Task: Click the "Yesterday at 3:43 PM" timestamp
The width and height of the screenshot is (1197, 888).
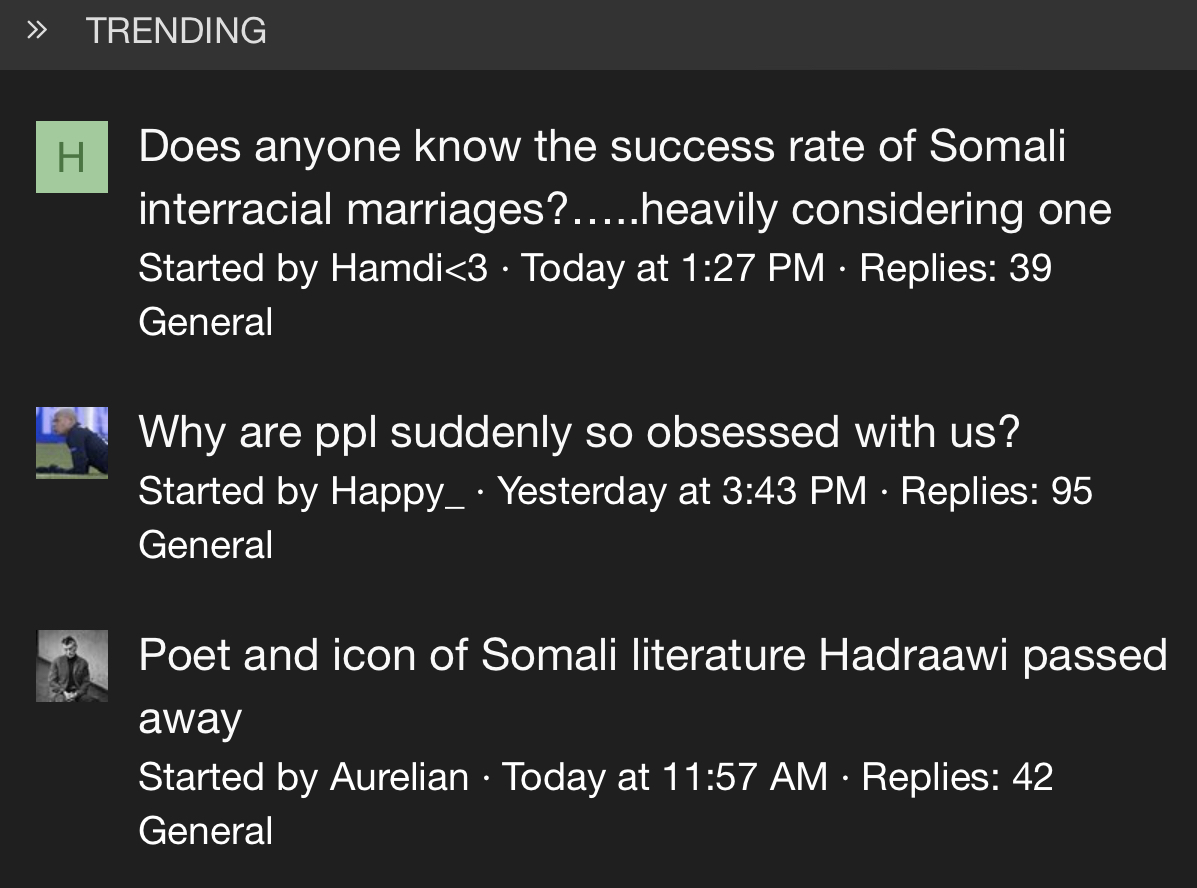Action: click(681, 491)
